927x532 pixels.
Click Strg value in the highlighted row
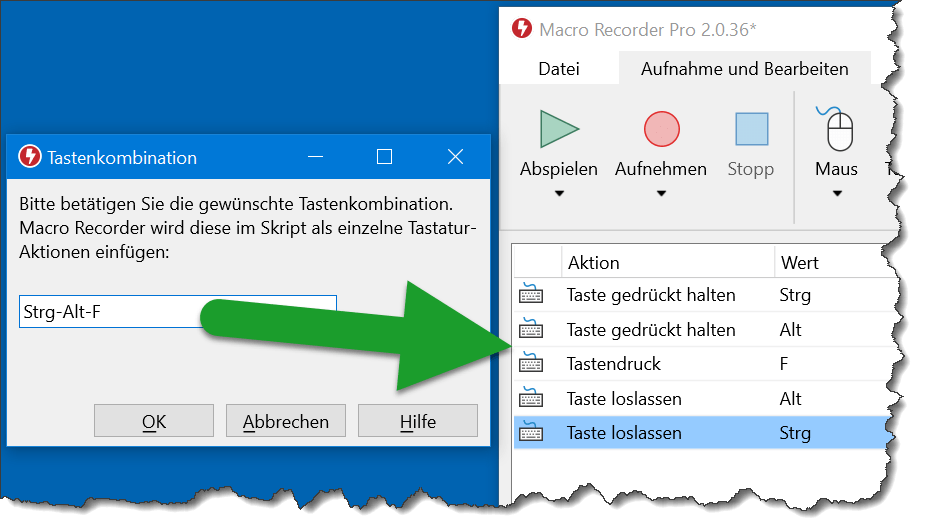point(795,433)
